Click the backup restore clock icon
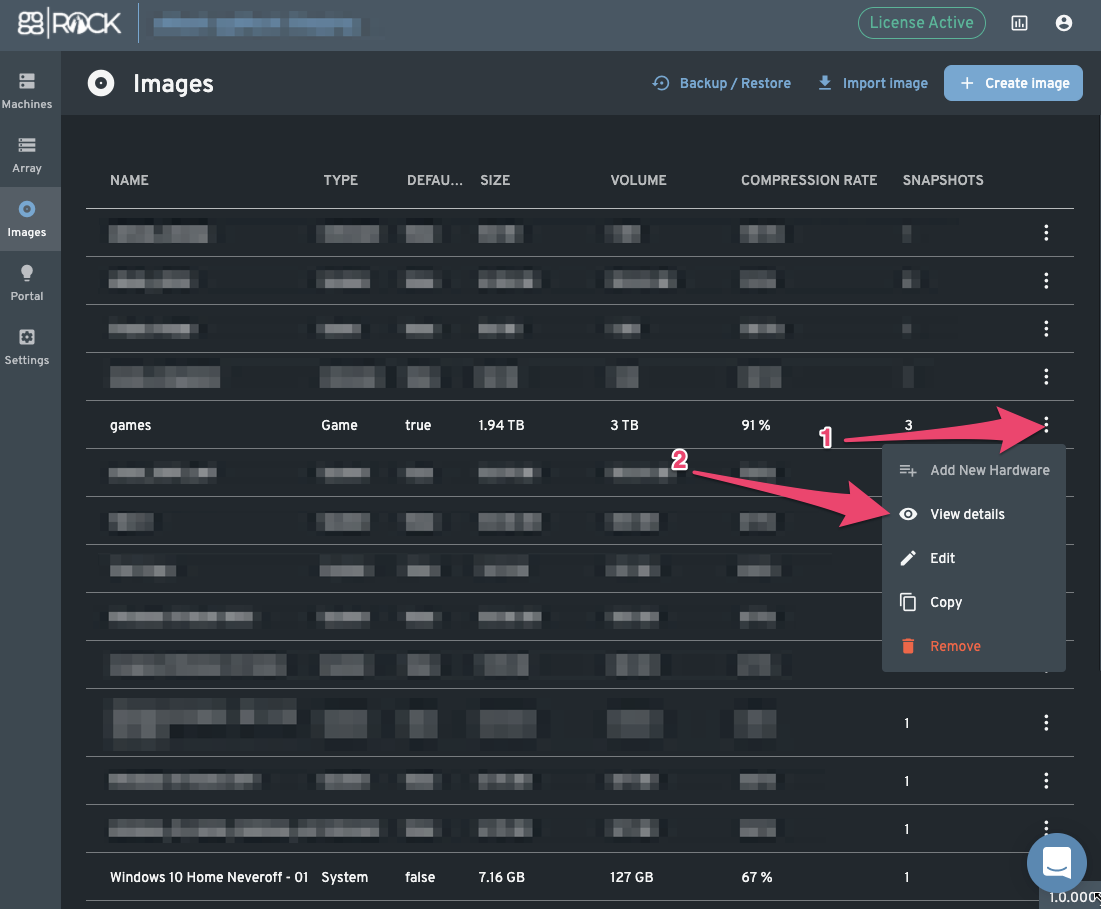This screenshot has height=909, width=1101. tap(661, 83)
